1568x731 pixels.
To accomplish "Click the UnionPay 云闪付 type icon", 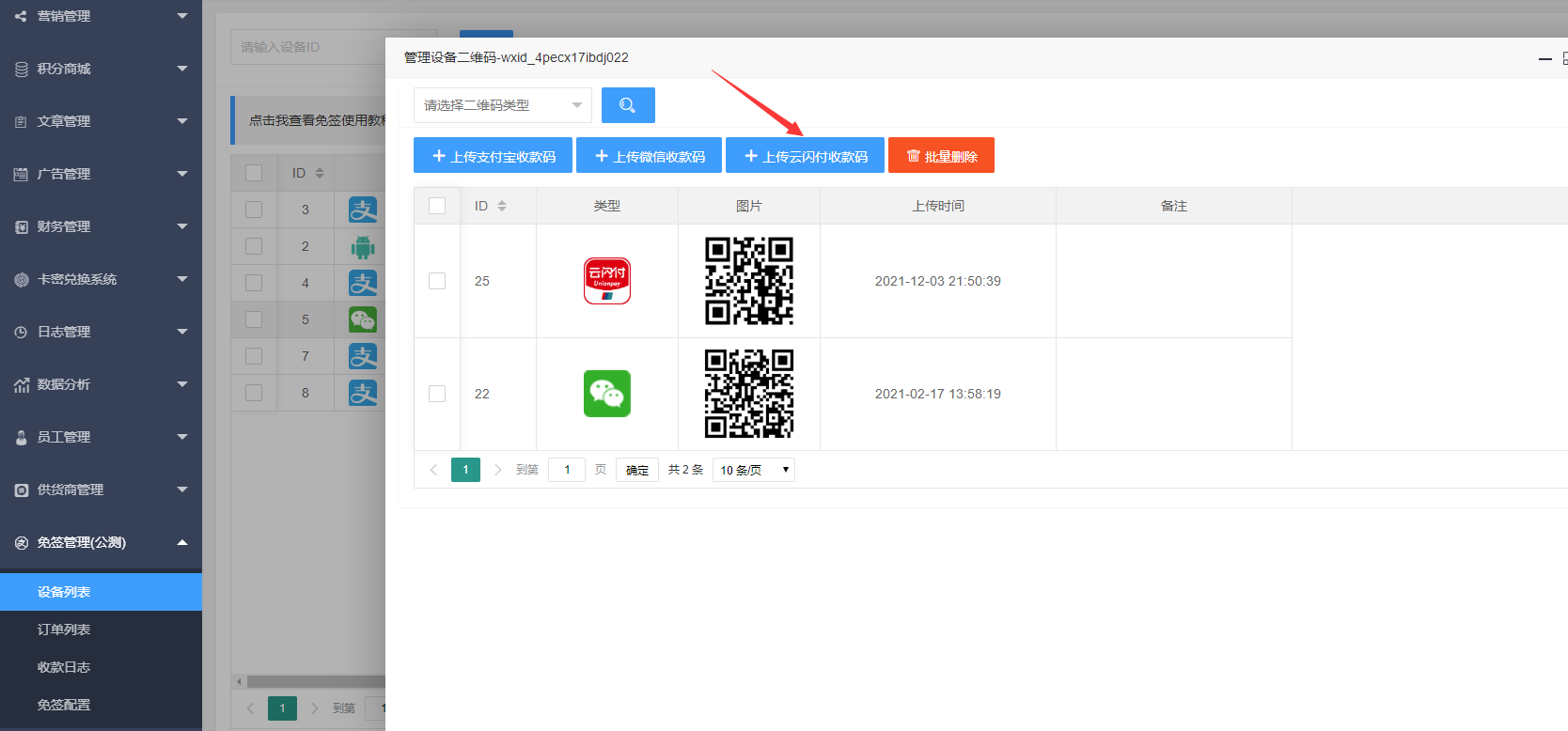I will pos(607,281).
